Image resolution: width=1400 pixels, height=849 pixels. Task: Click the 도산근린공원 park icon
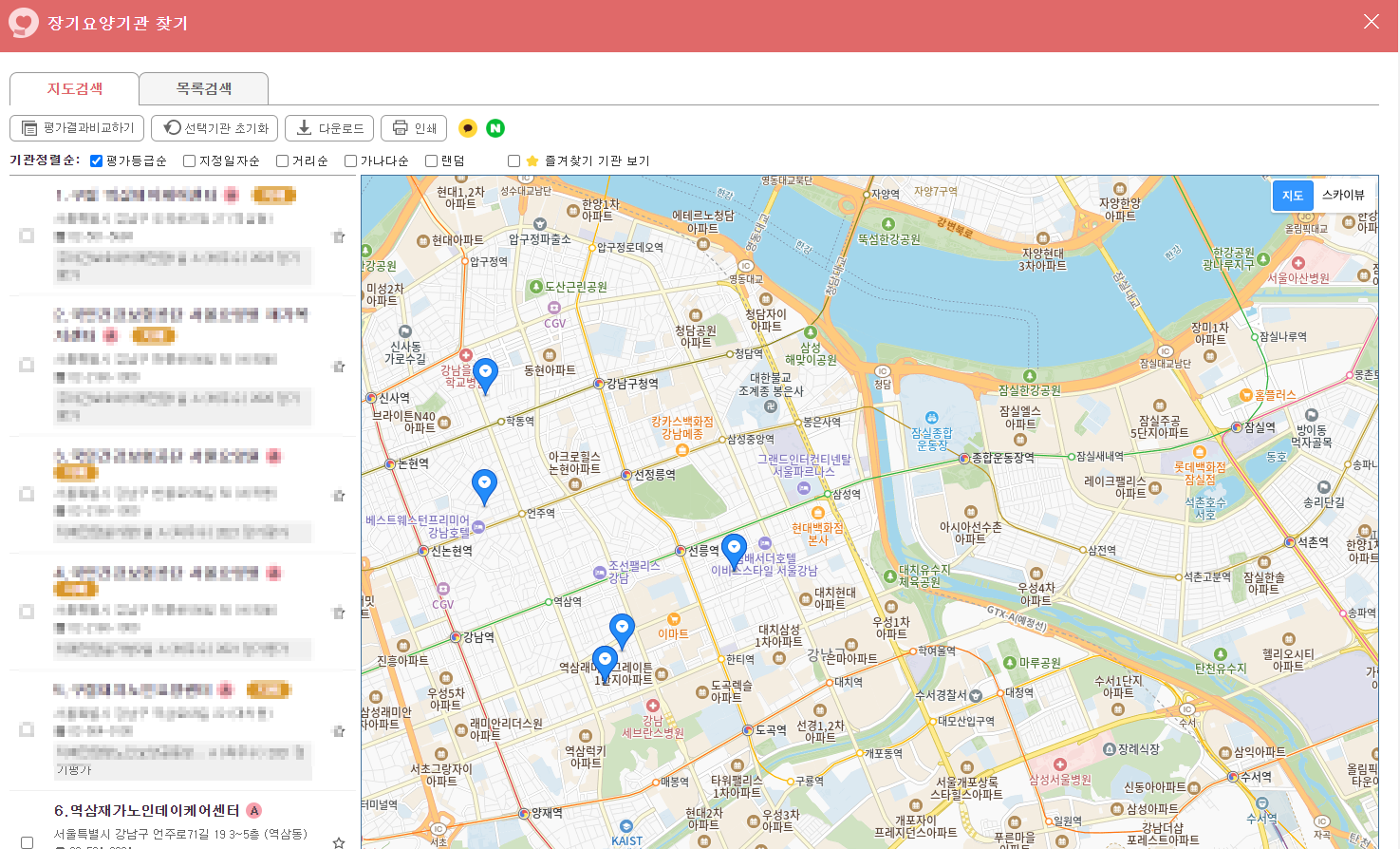536,287
